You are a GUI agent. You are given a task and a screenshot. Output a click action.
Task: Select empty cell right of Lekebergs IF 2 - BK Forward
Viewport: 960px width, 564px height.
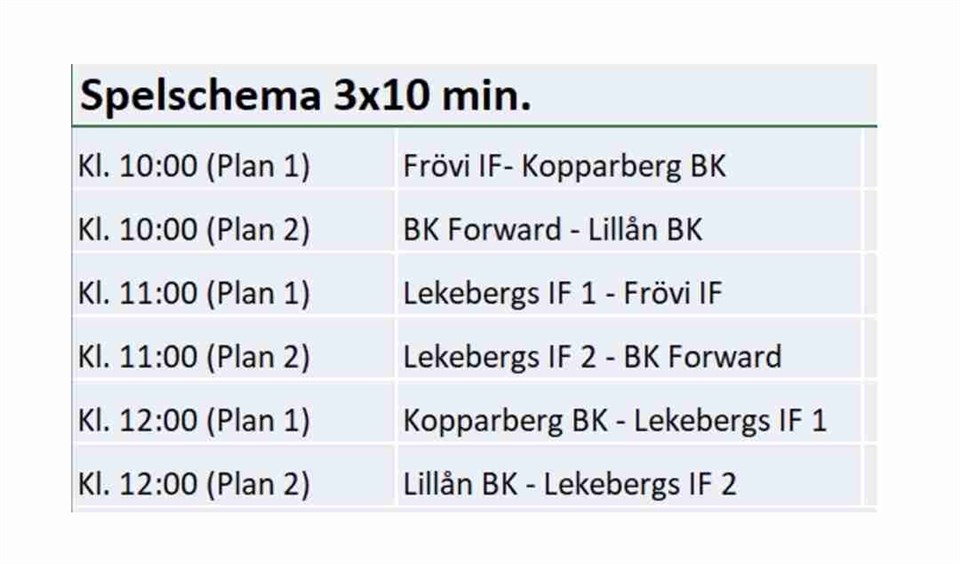point(870,356)
